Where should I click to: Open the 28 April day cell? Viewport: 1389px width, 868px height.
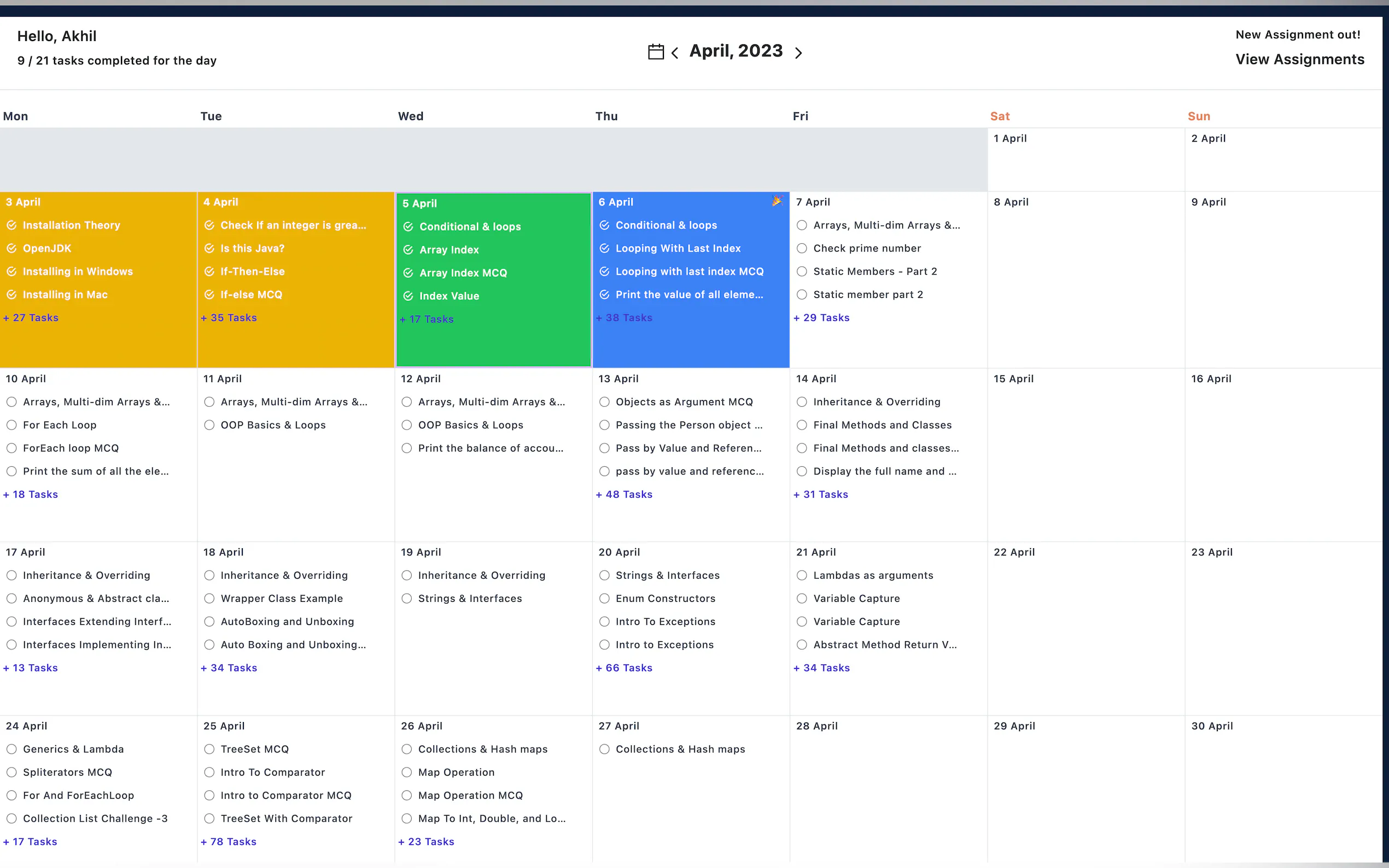[x=888, y=792]
